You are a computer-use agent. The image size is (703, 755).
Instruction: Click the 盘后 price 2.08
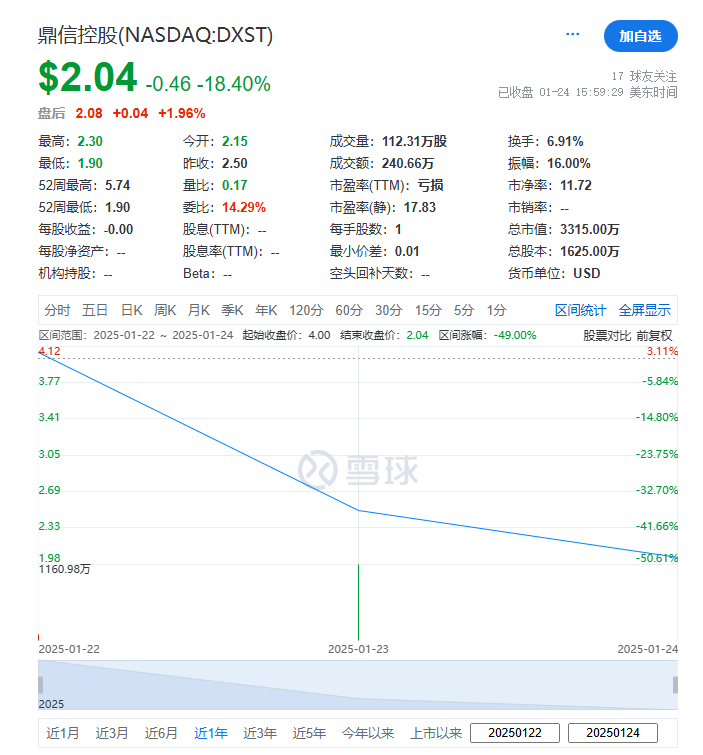click(x=89, y=113)
